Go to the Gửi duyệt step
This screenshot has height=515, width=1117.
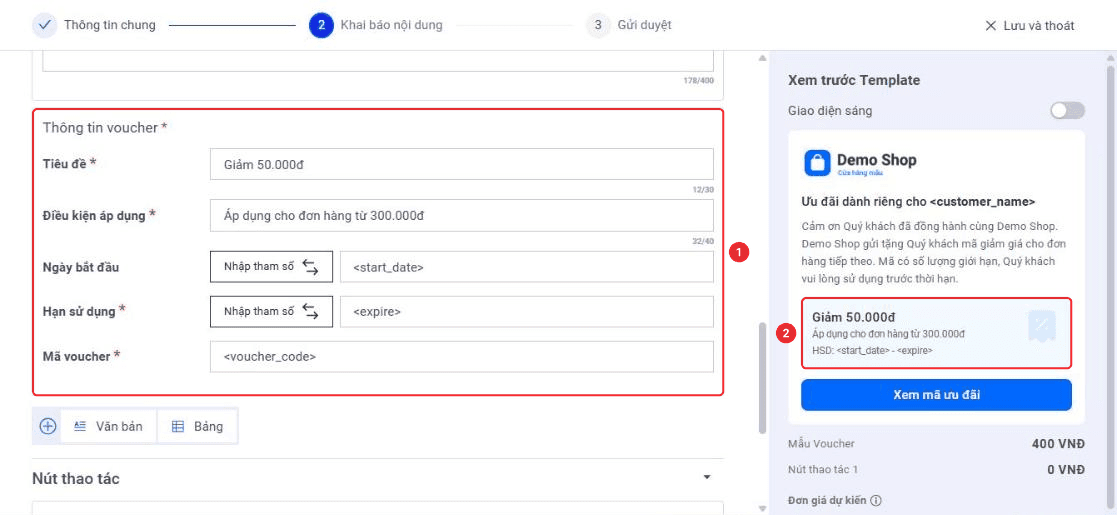click(644, 25)
